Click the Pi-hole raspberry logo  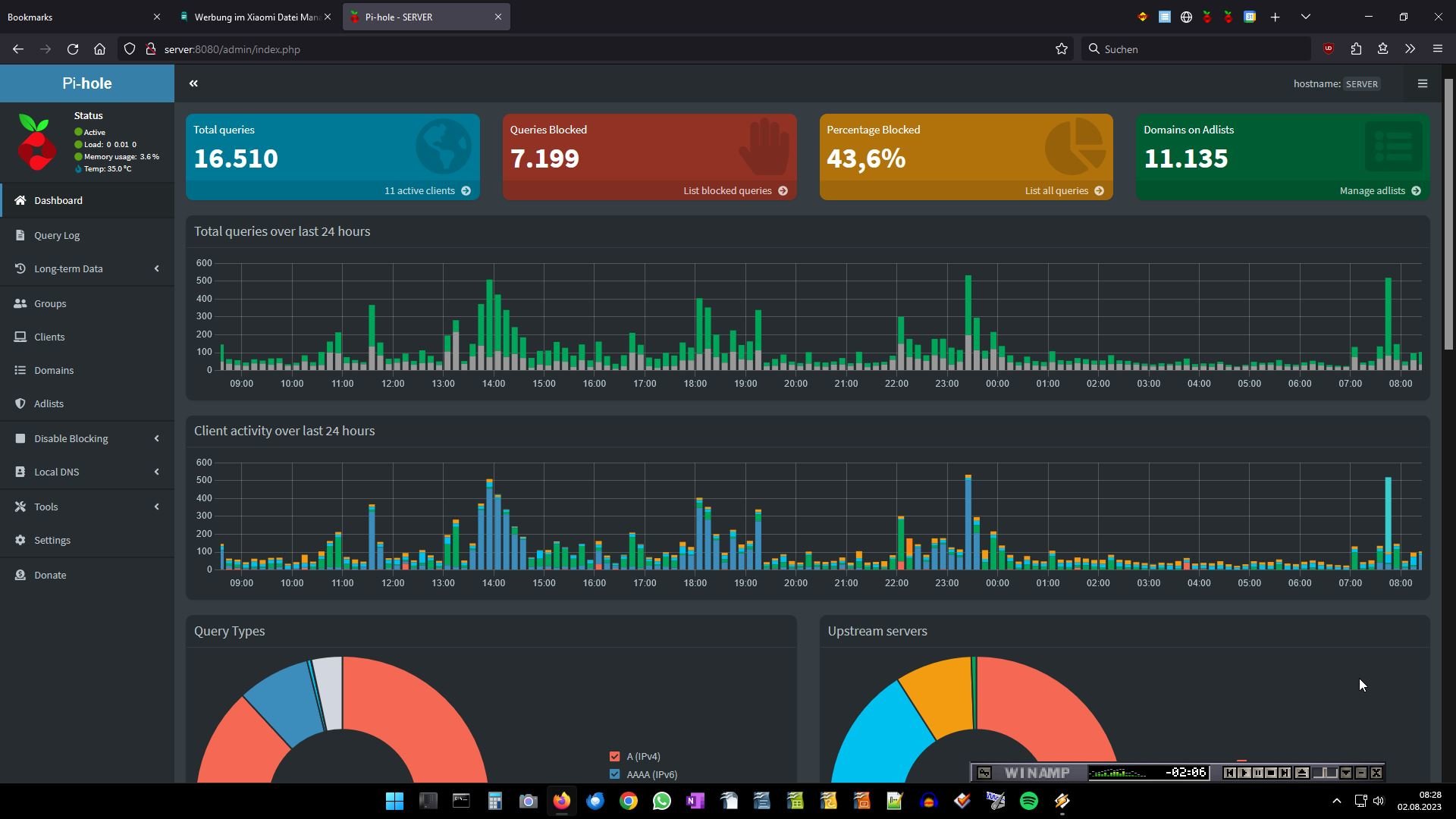36,143
